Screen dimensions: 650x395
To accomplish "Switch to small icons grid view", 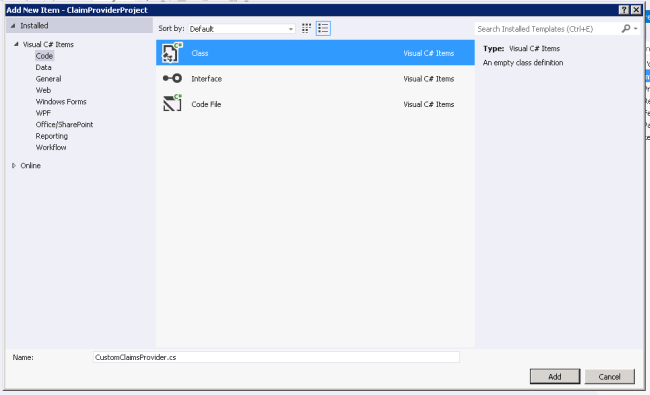I will tap(306, 28).
